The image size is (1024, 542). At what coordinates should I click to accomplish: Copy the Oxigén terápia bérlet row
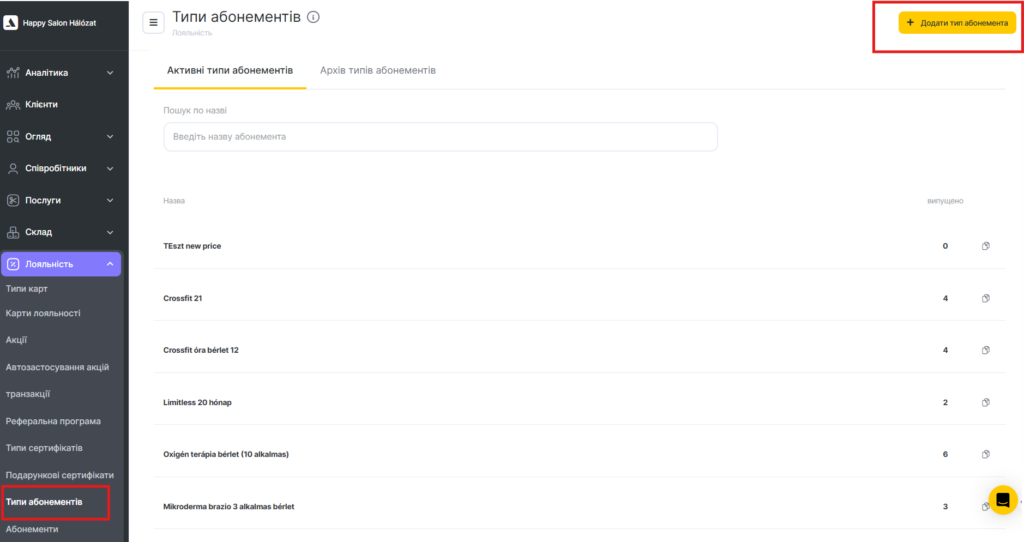tap(985, 454)
